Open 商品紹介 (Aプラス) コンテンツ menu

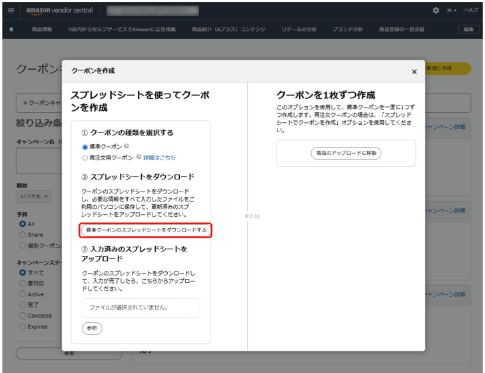tap(229, 29)
